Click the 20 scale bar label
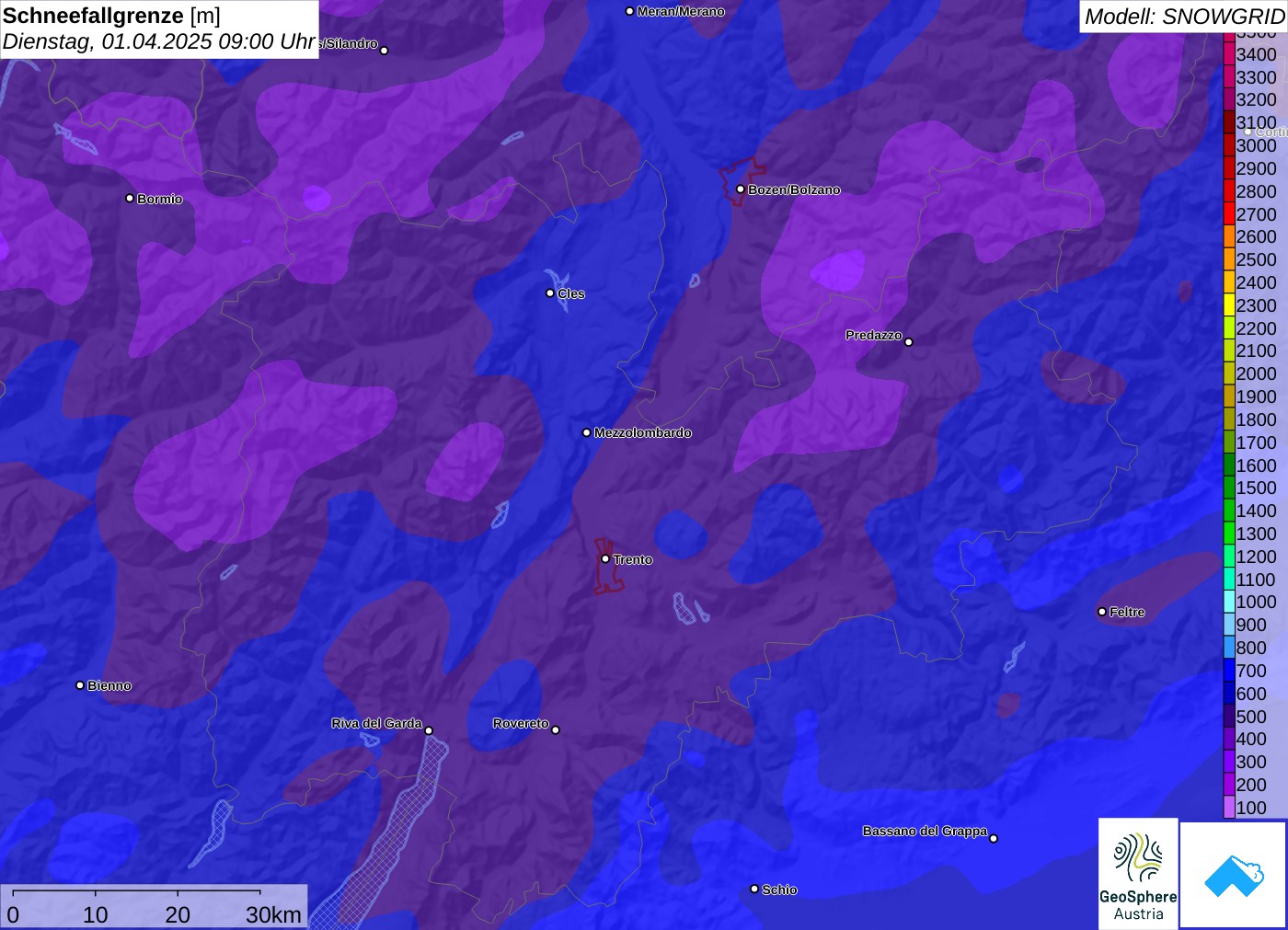 point(178,914)
